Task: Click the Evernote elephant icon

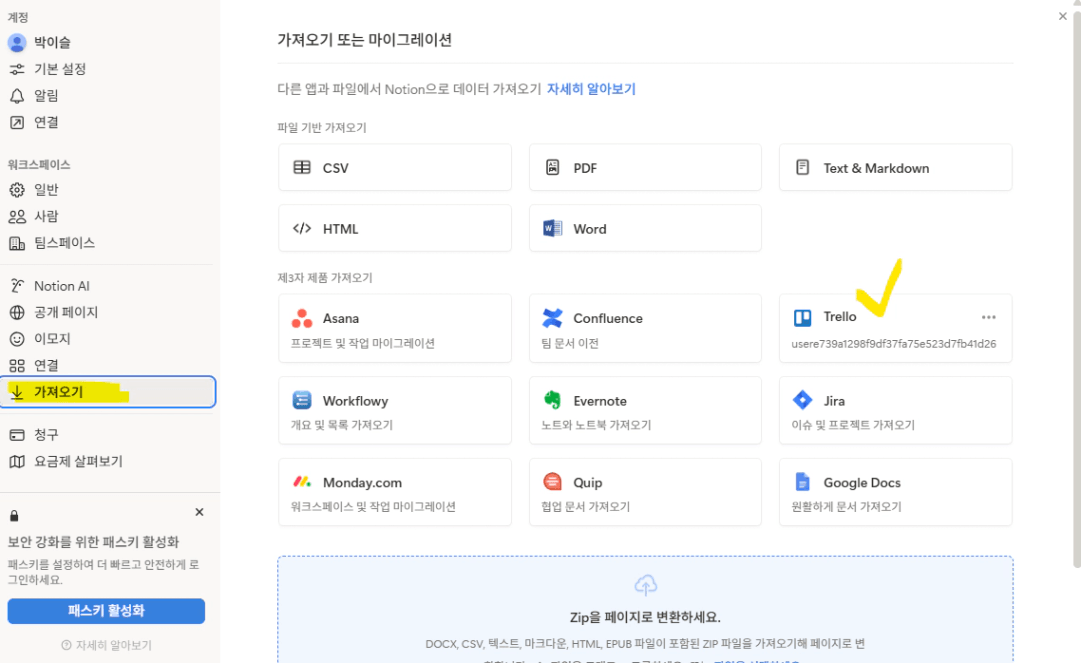Action: tap(552, 400)
